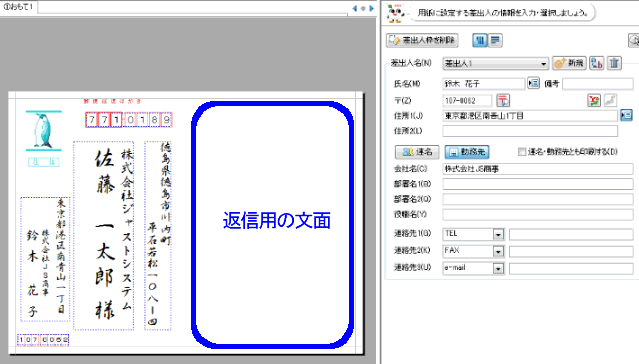Click the blue icon beside 住所1 field

[626, 115]
